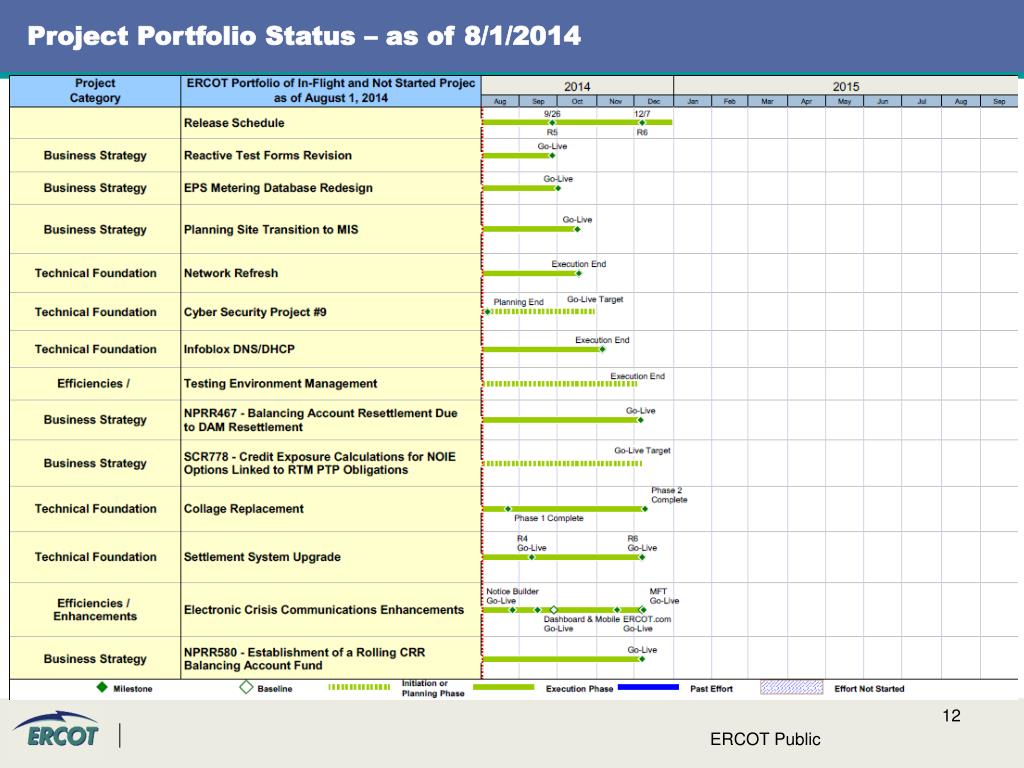The width and height of the screenshot is (1024, 768).
Task: Click NPRR467 Go-Live milestone diamond
Action: (x=641, y=420)
